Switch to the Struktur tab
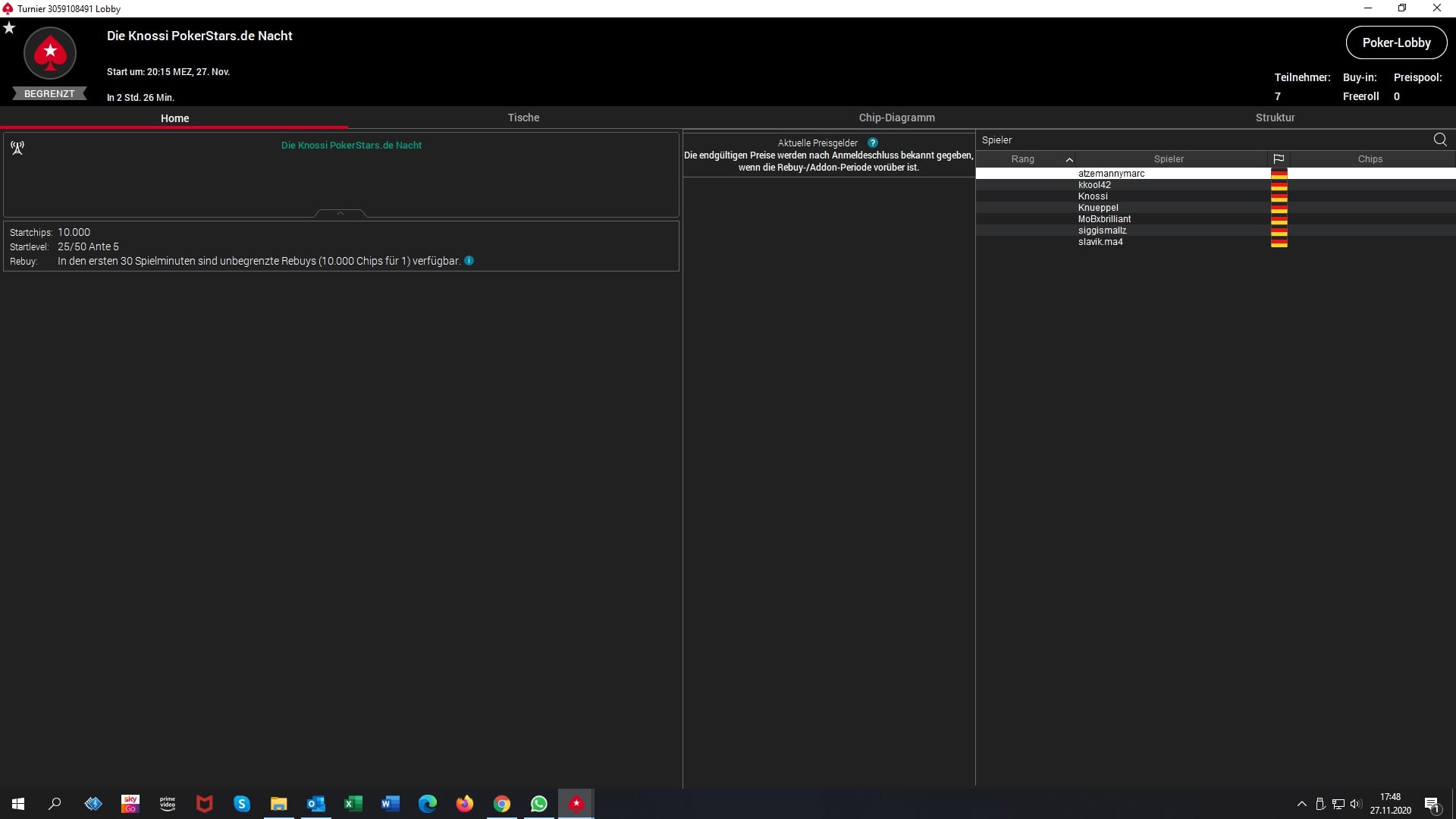The height and width of the screenshot is (819, 1456). click(x=1275, y=118)
